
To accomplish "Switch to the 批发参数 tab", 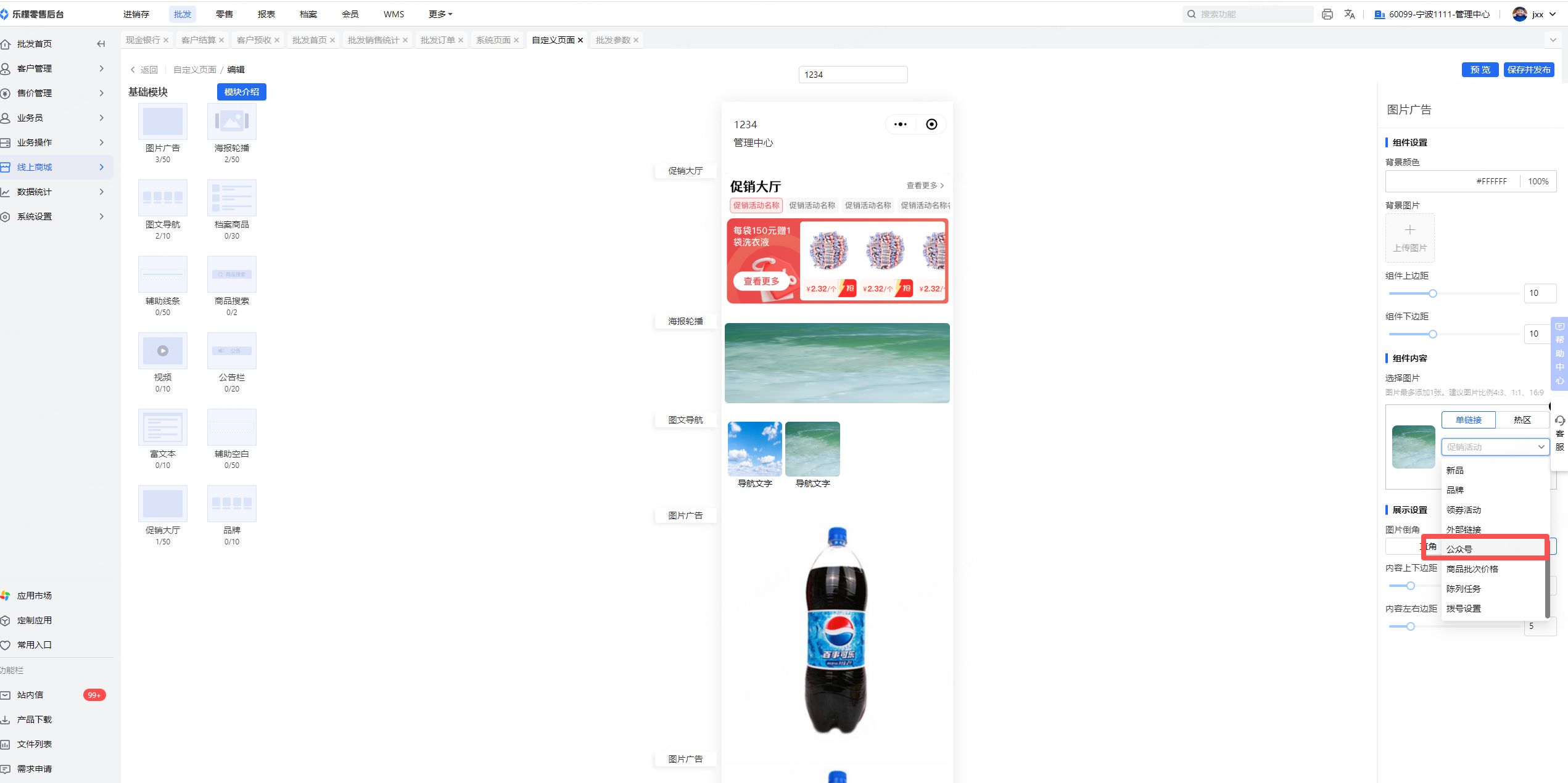I will click(x=613, y=40).
